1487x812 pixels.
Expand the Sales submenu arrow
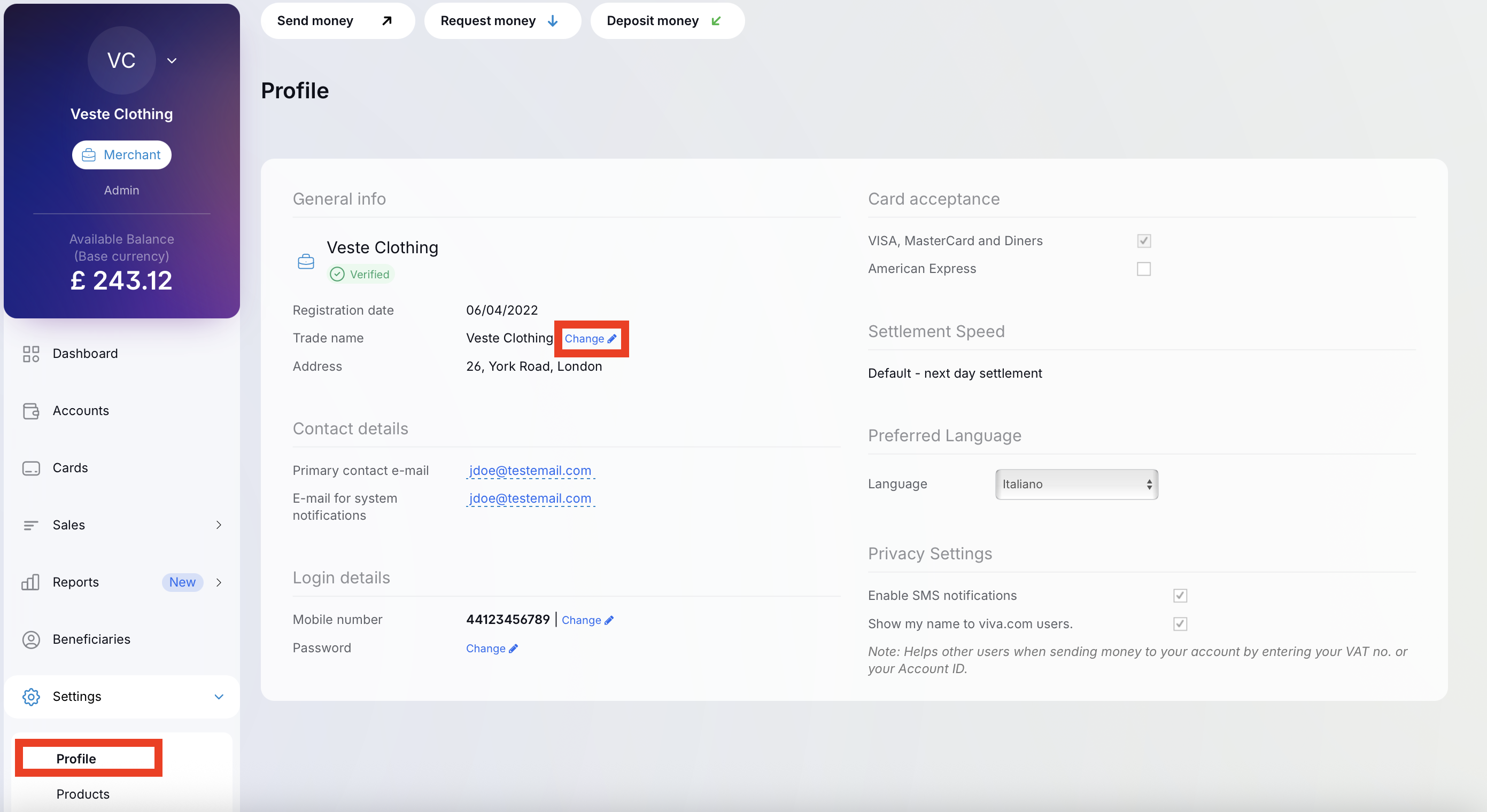pos(219,525)
